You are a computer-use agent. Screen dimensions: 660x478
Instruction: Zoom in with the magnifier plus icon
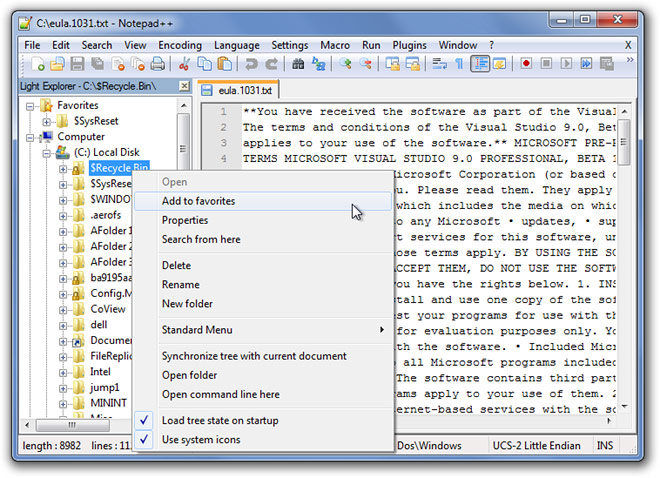346,64
